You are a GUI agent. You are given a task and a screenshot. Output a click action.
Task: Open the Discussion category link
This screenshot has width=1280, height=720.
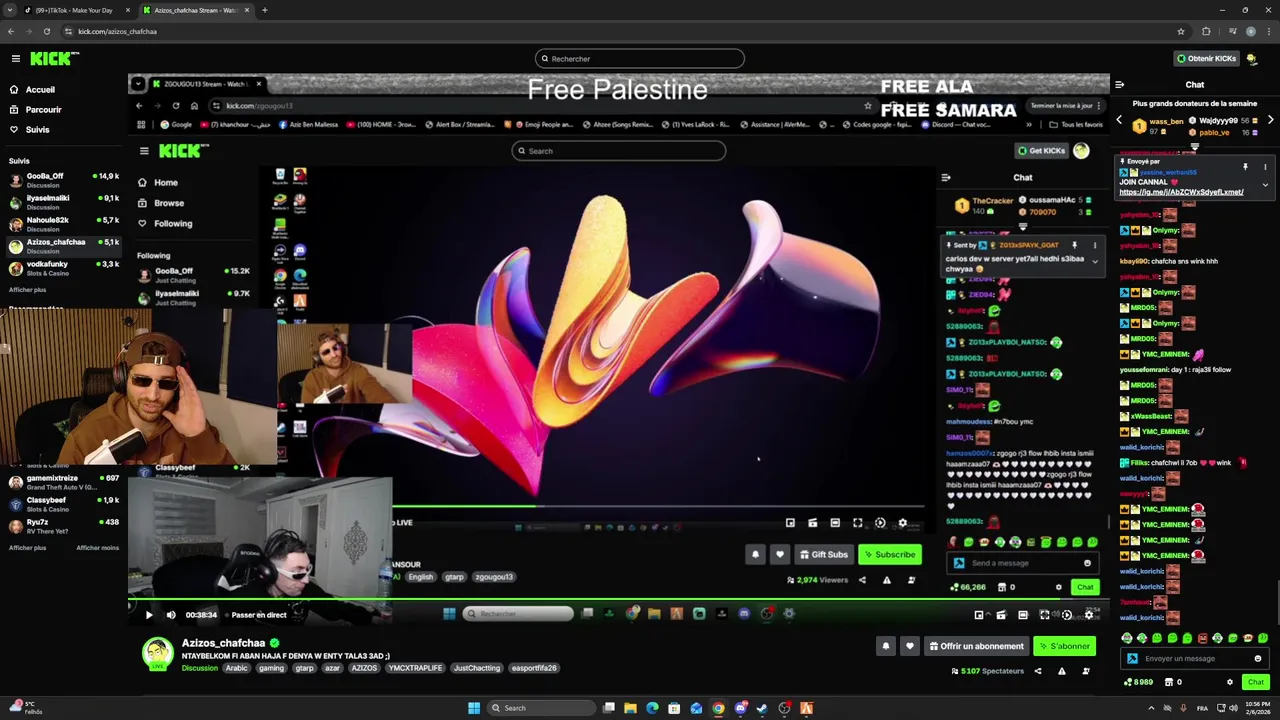click(x=199, y=668)
